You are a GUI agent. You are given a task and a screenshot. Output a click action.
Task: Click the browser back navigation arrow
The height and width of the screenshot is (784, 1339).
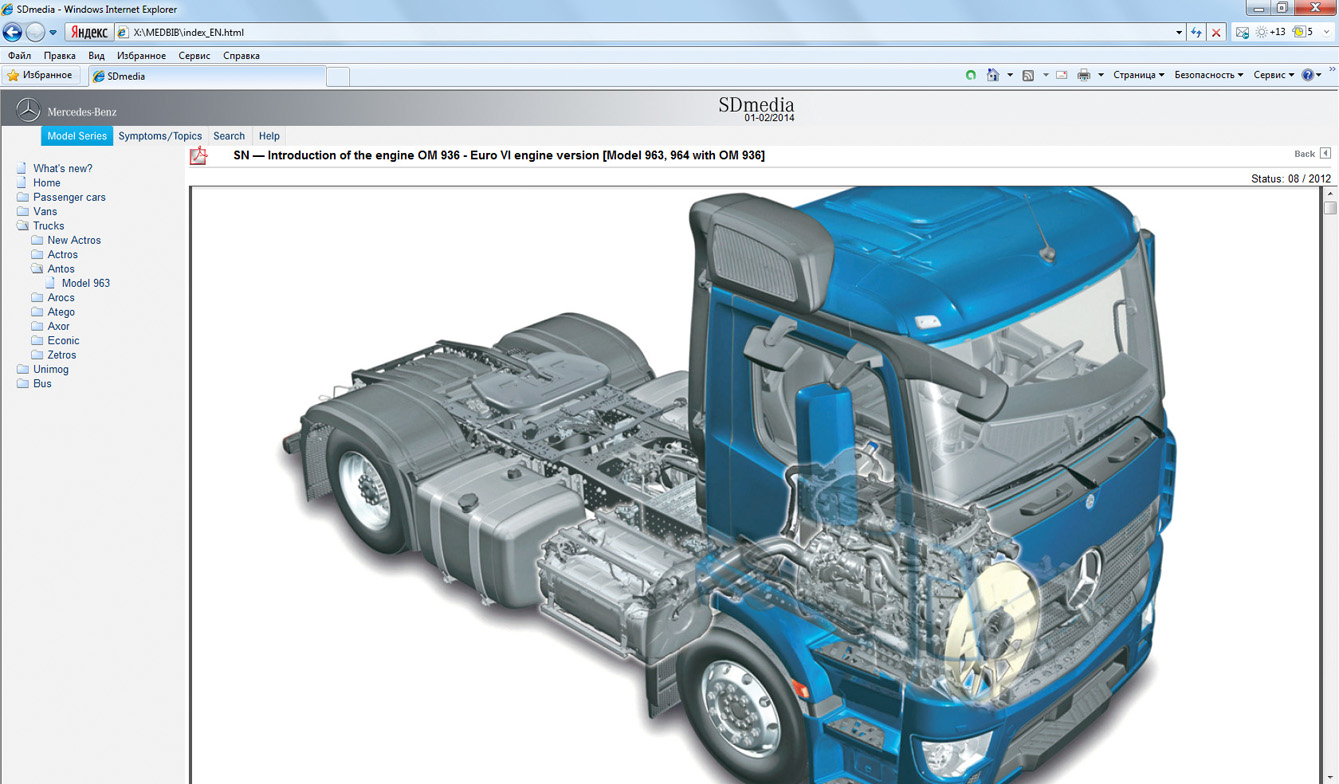[x=13, y=32]
